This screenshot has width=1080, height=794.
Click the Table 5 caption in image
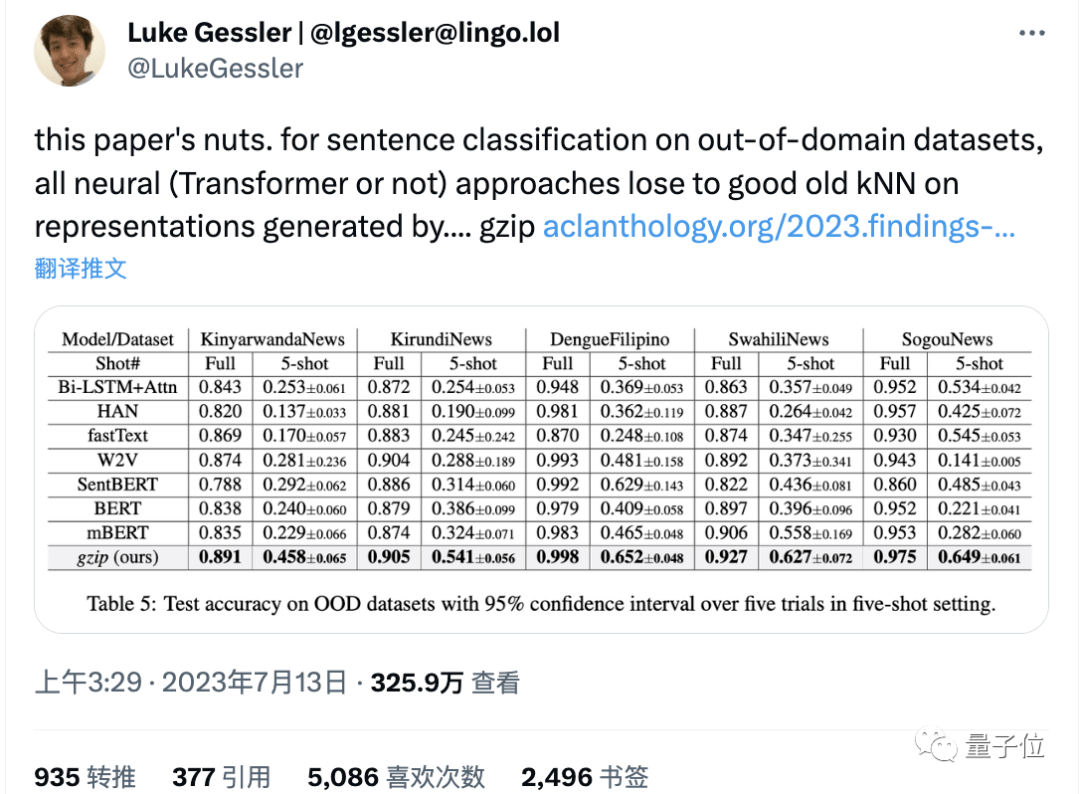tap(541, 604)
